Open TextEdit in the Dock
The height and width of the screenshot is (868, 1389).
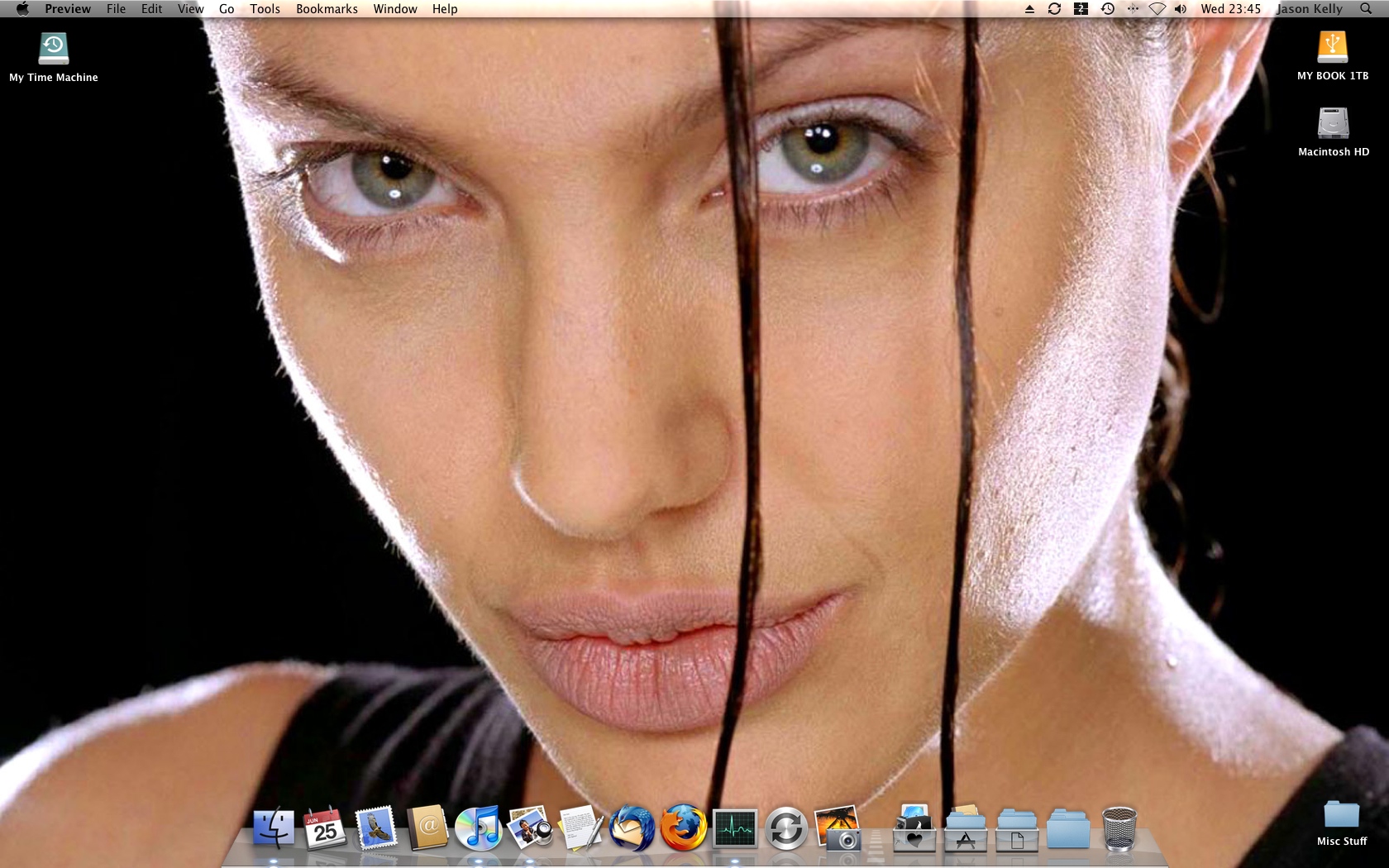pyautogui.click(x=581, y=827)
